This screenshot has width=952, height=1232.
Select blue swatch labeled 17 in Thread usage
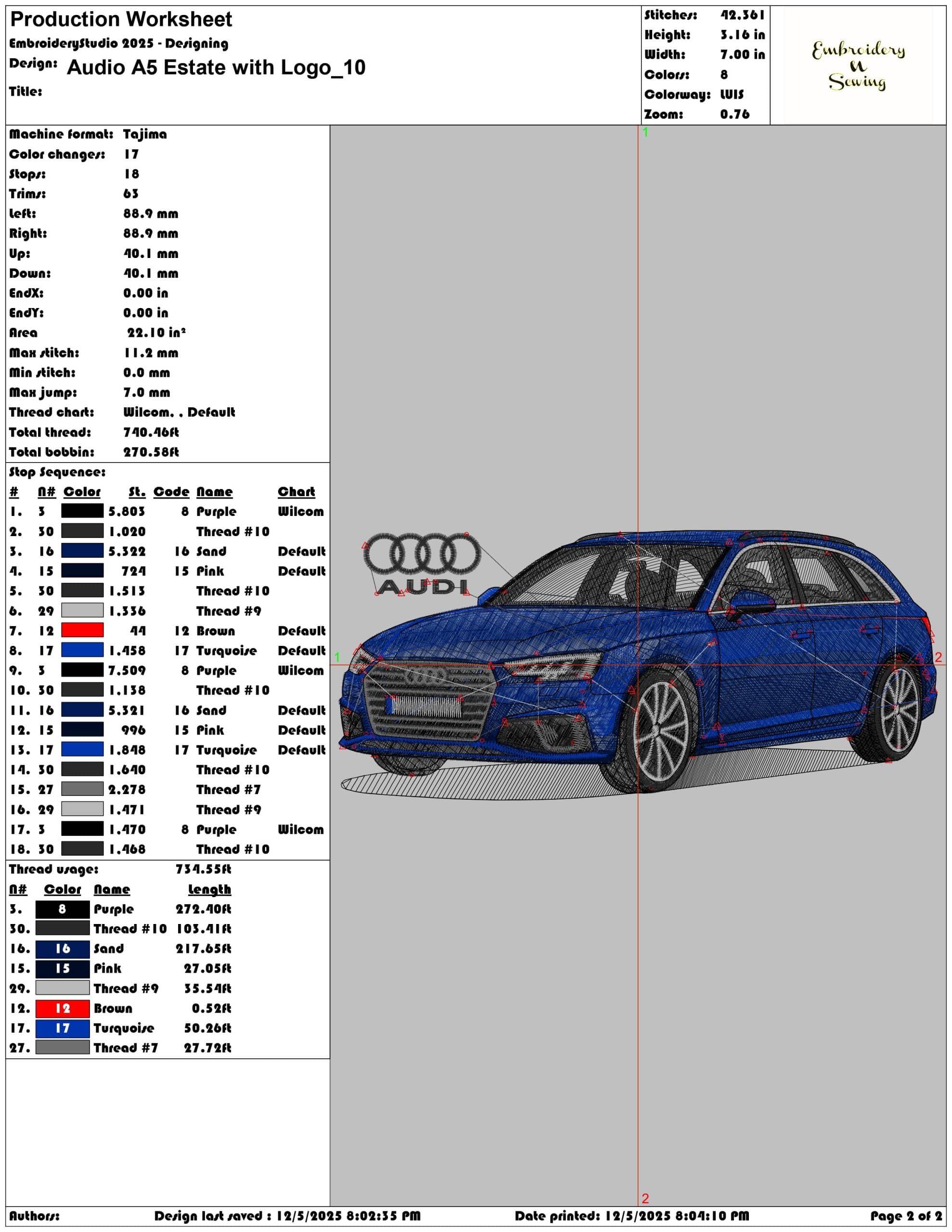point(63,1028)
